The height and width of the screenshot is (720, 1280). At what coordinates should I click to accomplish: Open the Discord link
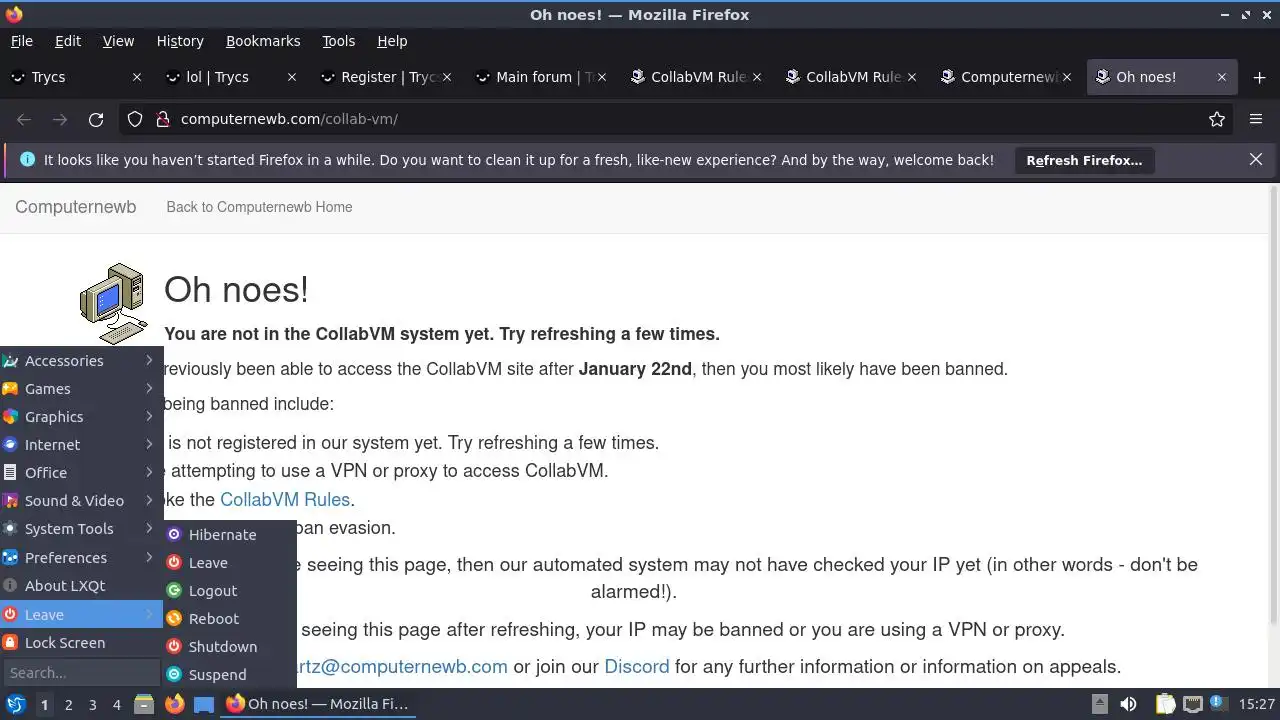637,667
